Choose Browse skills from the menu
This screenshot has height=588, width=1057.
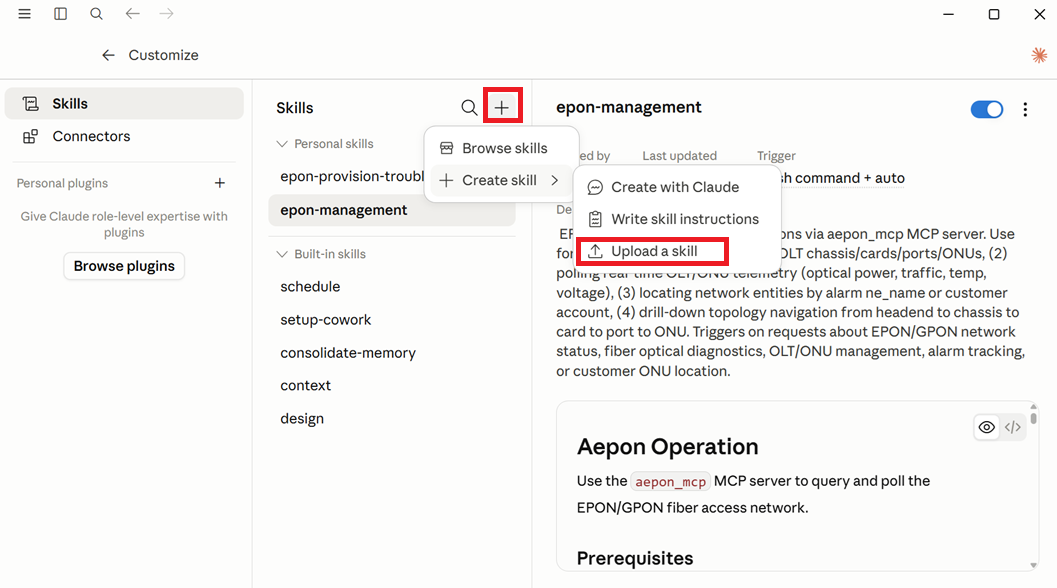(x=502, y=148)
